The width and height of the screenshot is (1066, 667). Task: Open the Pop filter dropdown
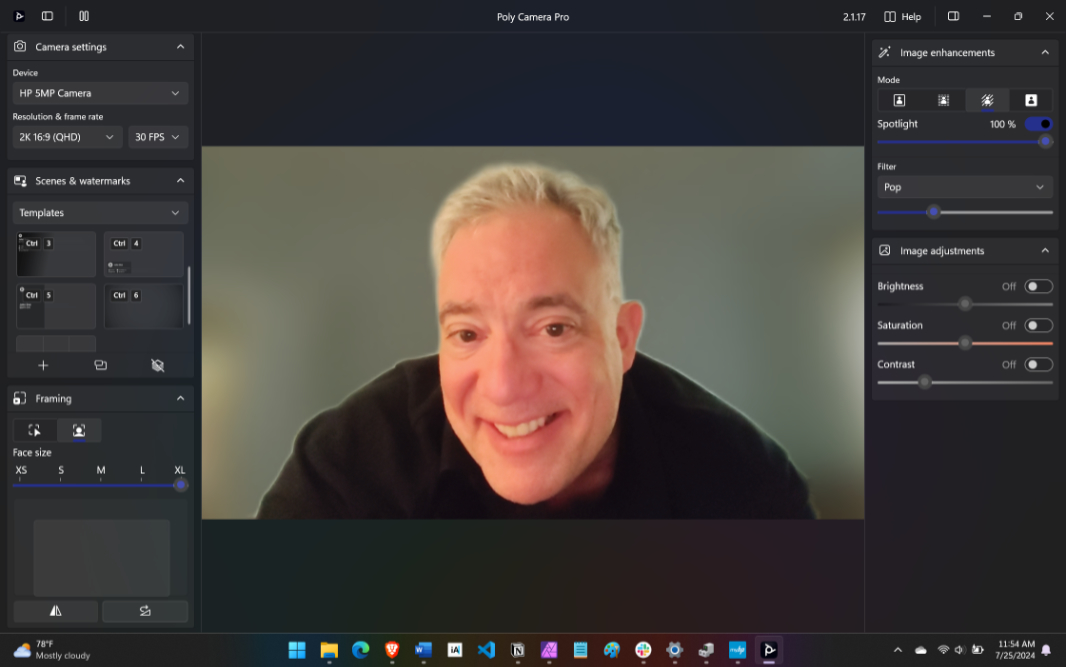click(965, 187)
